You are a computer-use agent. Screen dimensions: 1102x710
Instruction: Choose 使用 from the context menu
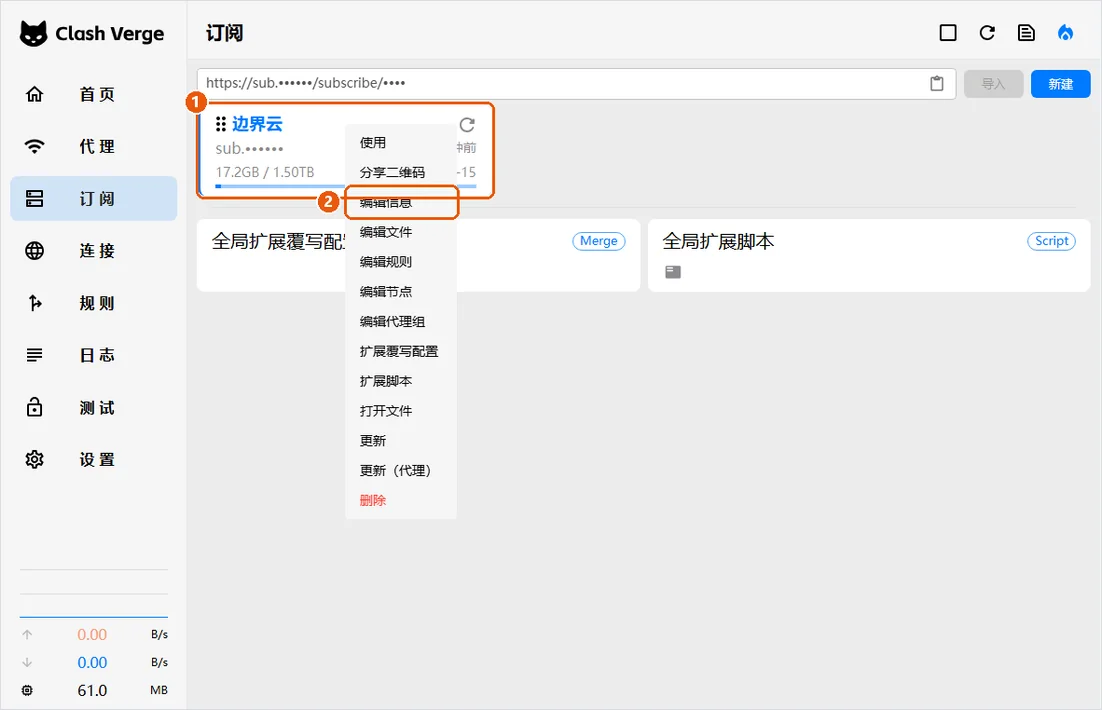click(x=401, y=143)
